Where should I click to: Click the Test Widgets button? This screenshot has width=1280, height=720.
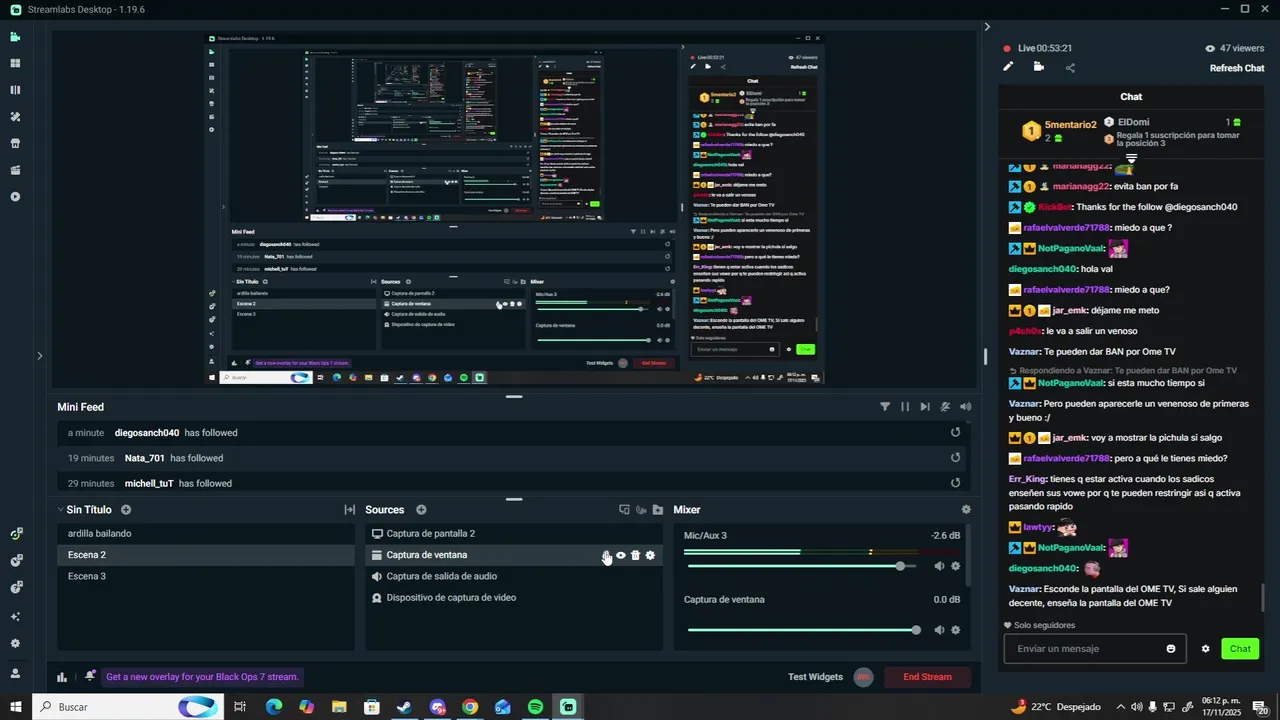tap(815, 677)
